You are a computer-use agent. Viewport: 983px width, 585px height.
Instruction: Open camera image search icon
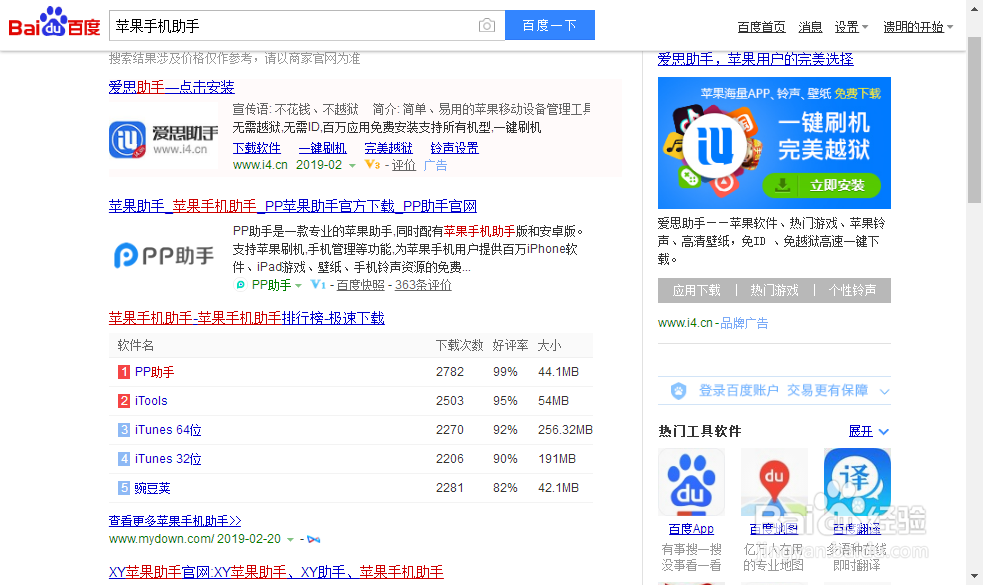(486, 26)
